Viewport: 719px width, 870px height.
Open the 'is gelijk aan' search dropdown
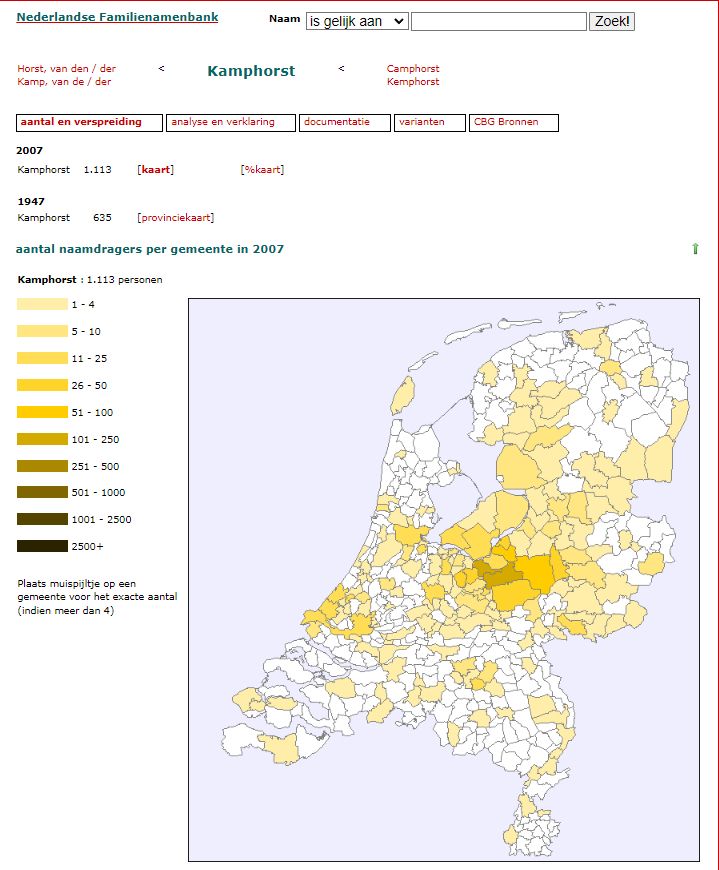(x=357, y=21)
